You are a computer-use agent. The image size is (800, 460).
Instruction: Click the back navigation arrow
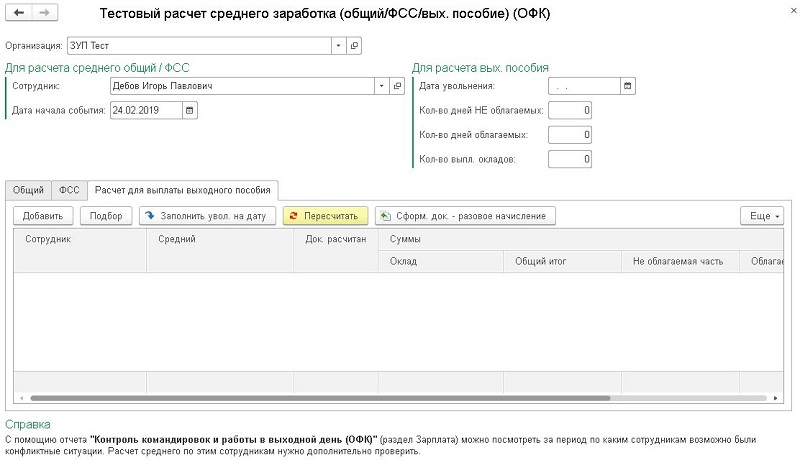point(19,15)
